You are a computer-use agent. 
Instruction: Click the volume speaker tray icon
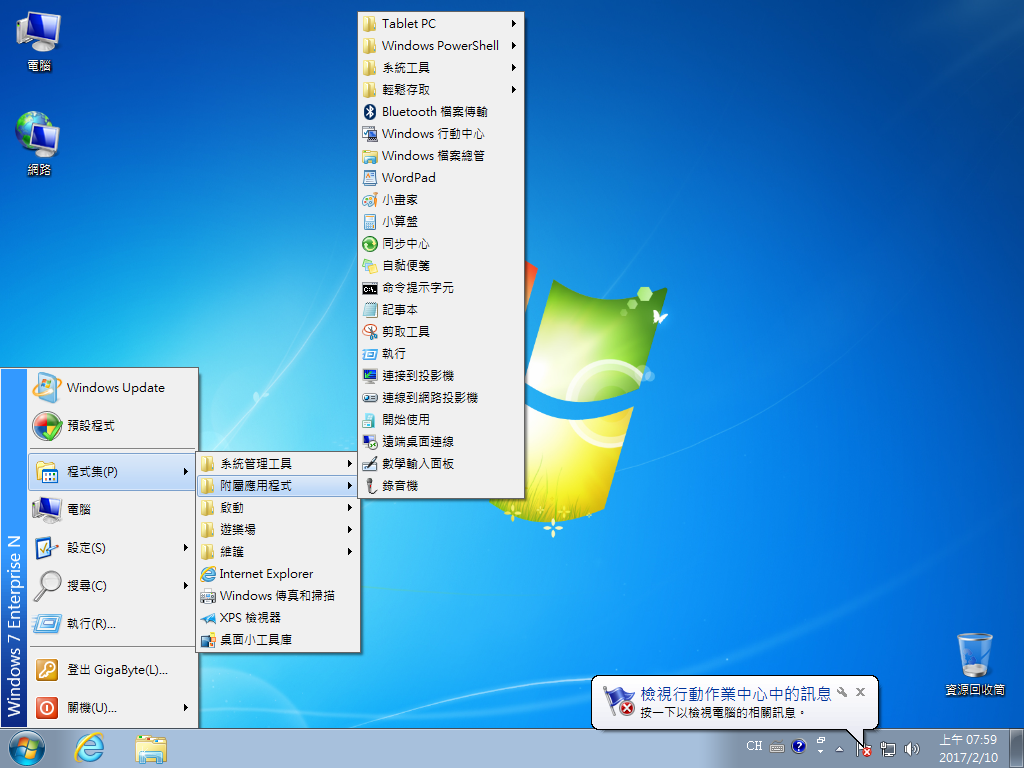pos(912,748)
